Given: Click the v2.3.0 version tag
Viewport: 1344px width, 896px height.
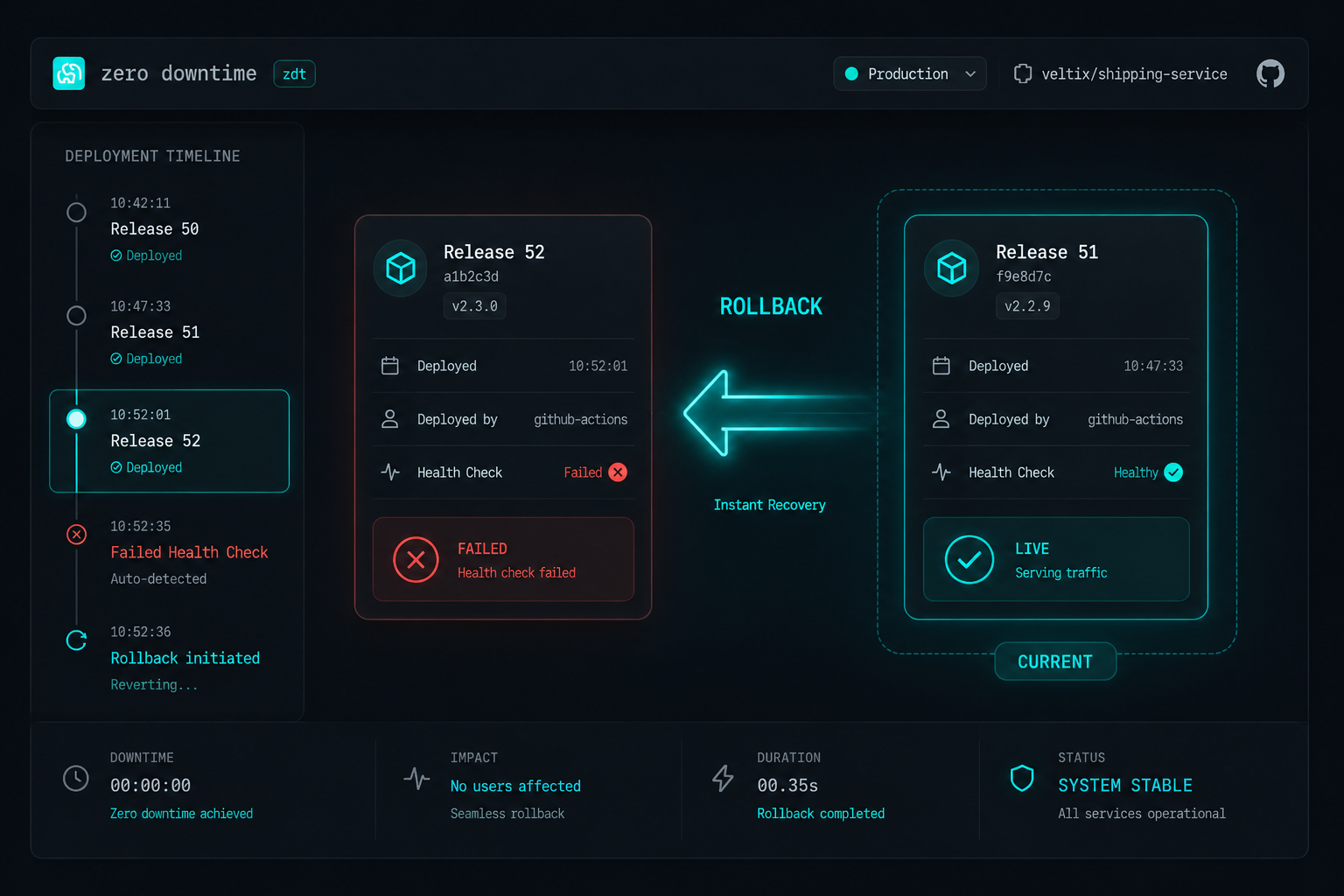Looking at the screenshot, I should [x=474, y=306].
